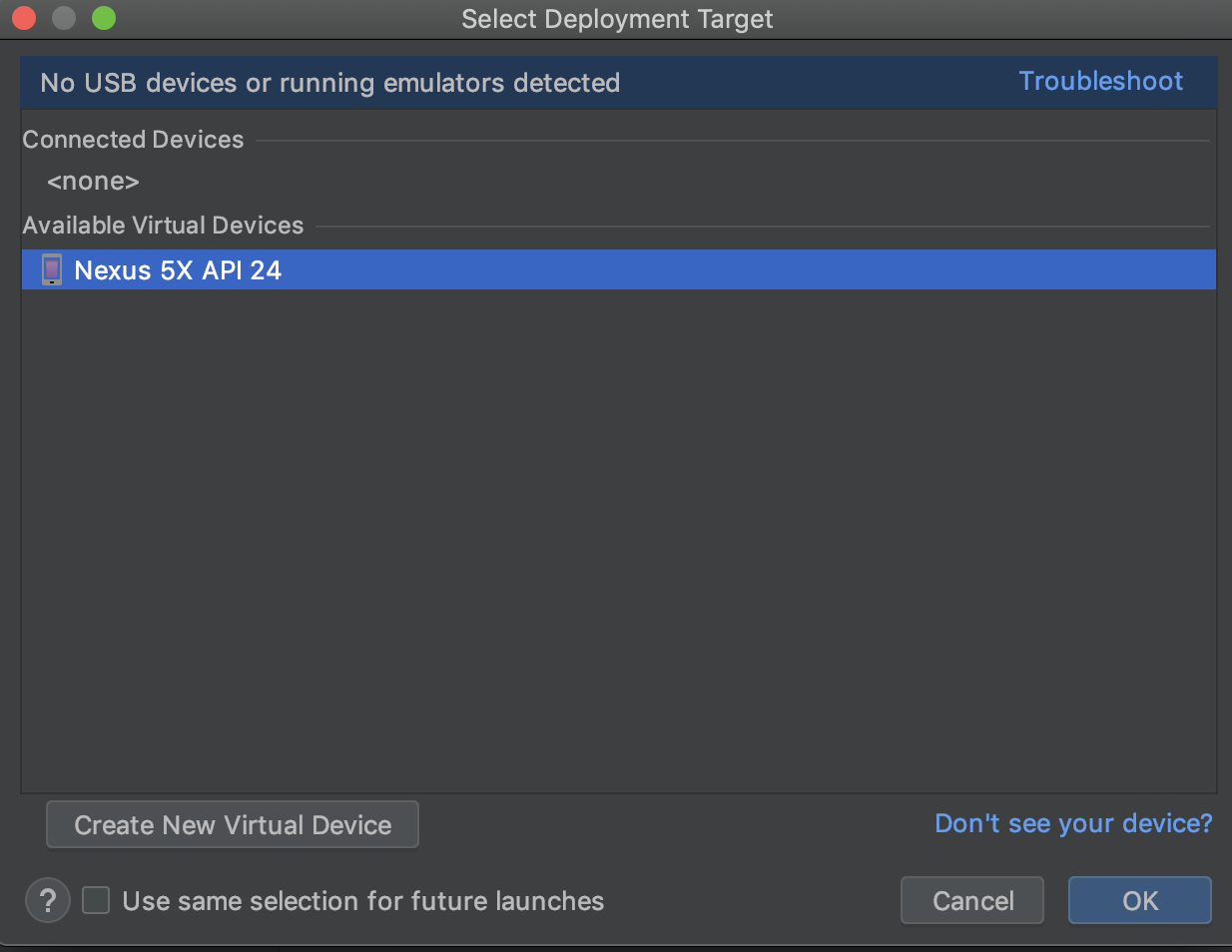Click the Available Virtual Devices header

(163, 226)
